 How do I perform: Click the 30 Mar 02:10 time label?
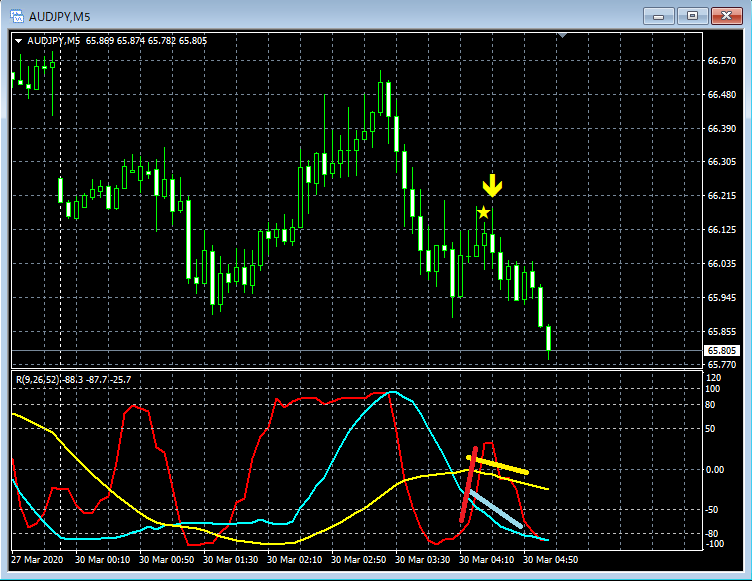click(294, 560)
